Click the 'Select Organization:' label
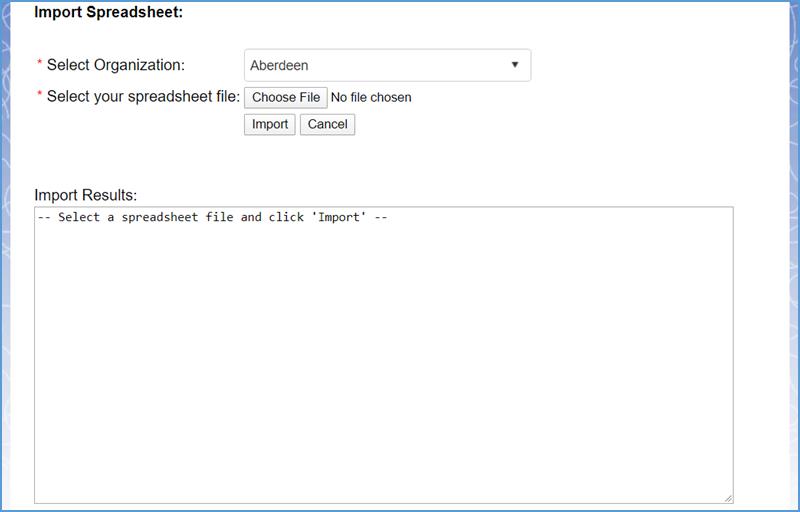Viewport: 800px width, 512px height. click(116, 65)
